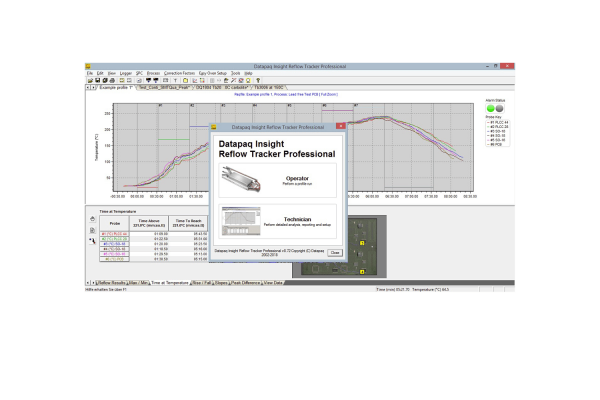Open the Tools menu
This screenshot has width=600, height=400.
click(x=236, y=73)
